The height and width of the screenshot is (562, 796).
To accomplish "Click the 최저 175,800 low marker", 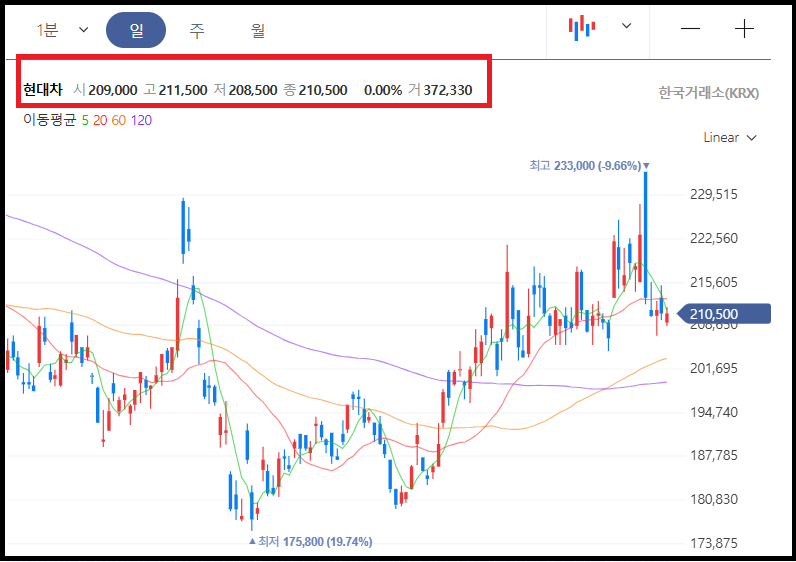I will [x=310, y=542].
